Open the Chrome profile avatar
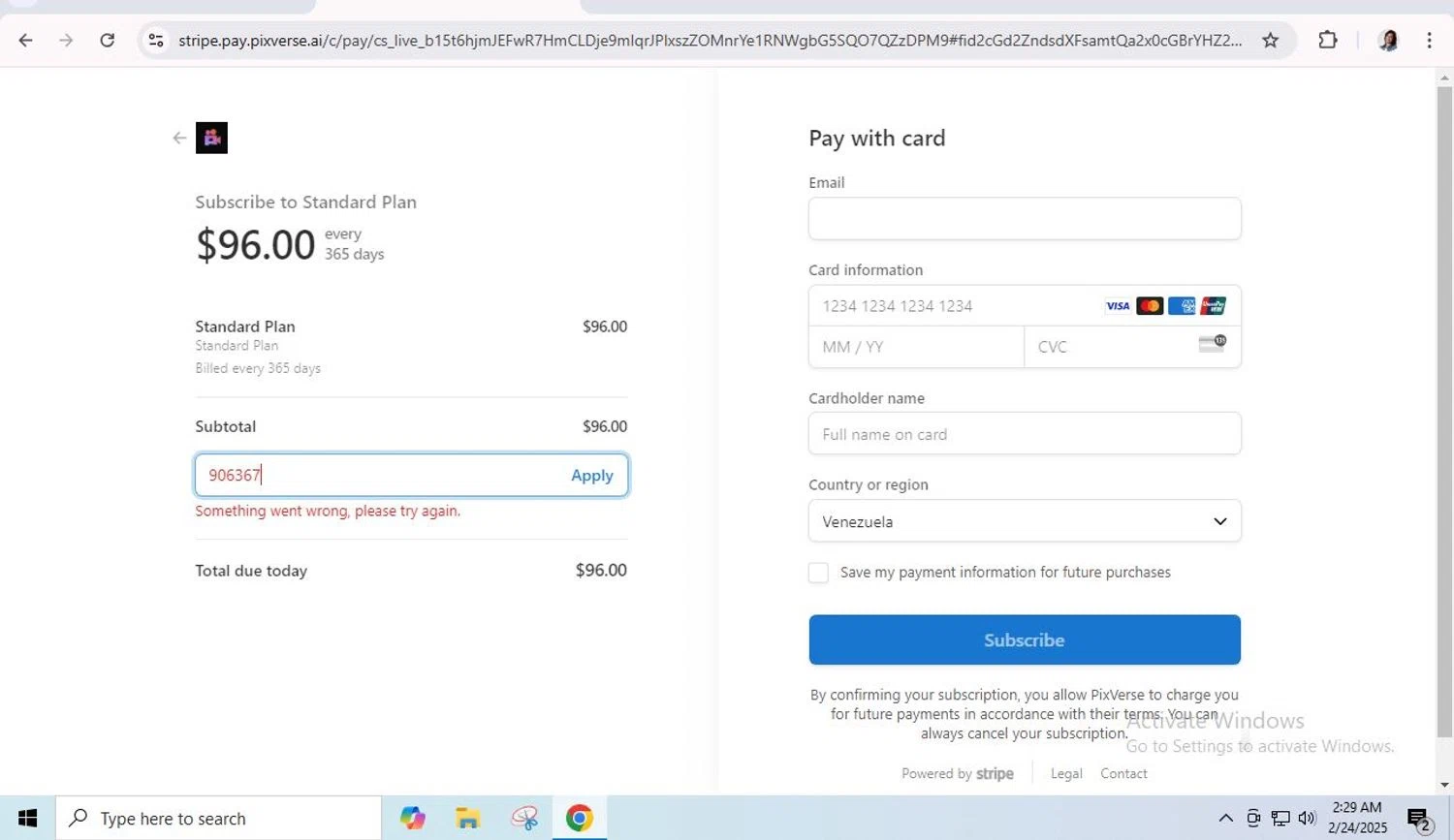The width and height of the screenshot is (1454, 840). [1388, 40]
